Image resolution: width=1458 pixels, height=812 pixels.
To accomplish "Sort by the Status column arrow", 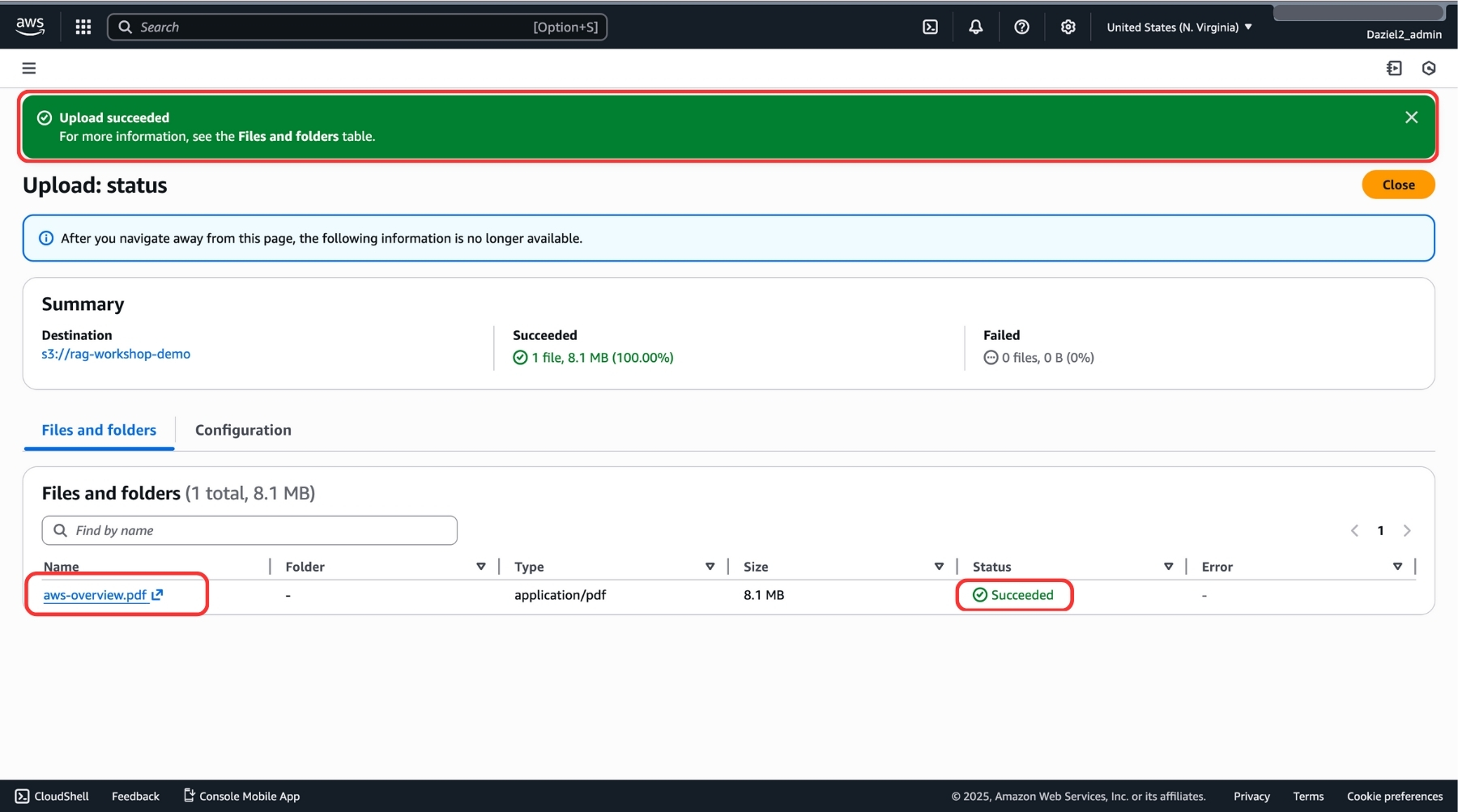I will tap(1168, 567).
